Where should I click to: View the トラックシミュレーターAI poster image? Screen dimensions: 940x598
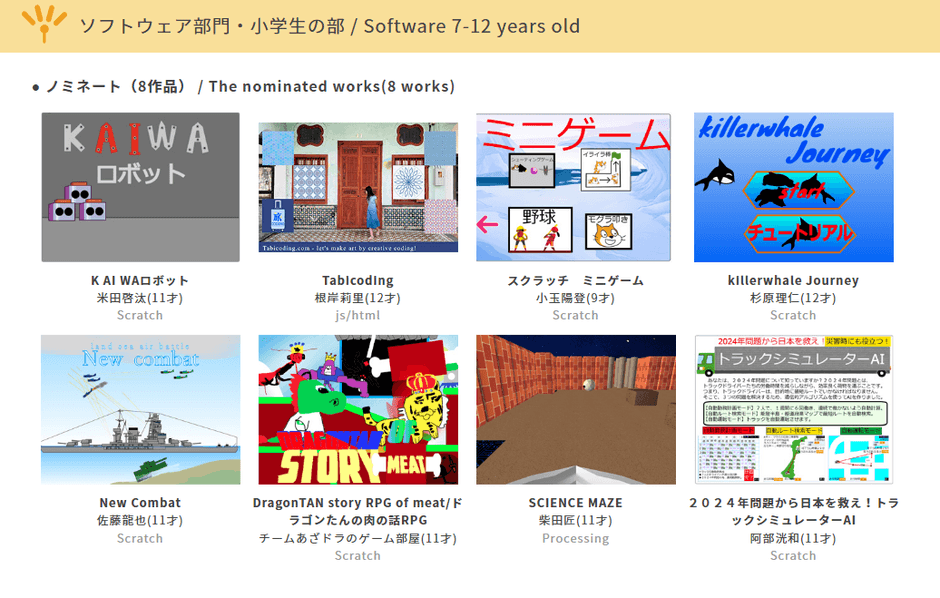(x=793, y=408)
